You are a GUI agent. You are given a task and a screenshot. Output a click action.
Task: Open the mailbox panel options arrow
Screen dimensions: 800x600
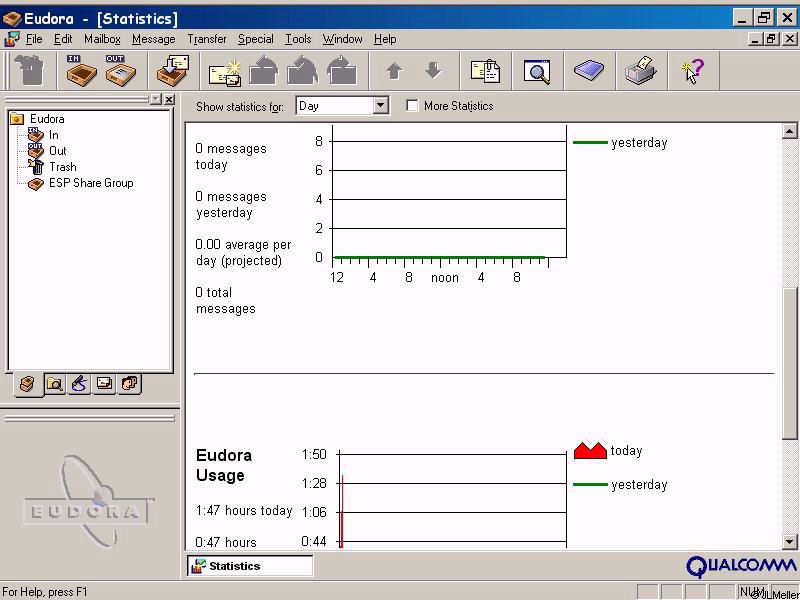[x=156, y=99]
